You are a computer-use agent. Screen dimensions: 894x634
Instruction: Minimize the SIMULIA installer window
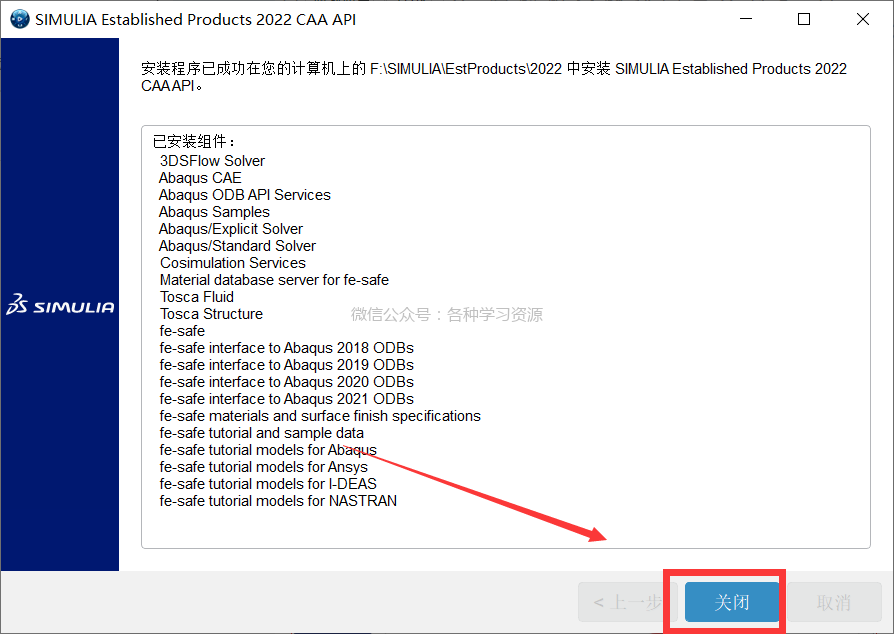pos(746,19)
